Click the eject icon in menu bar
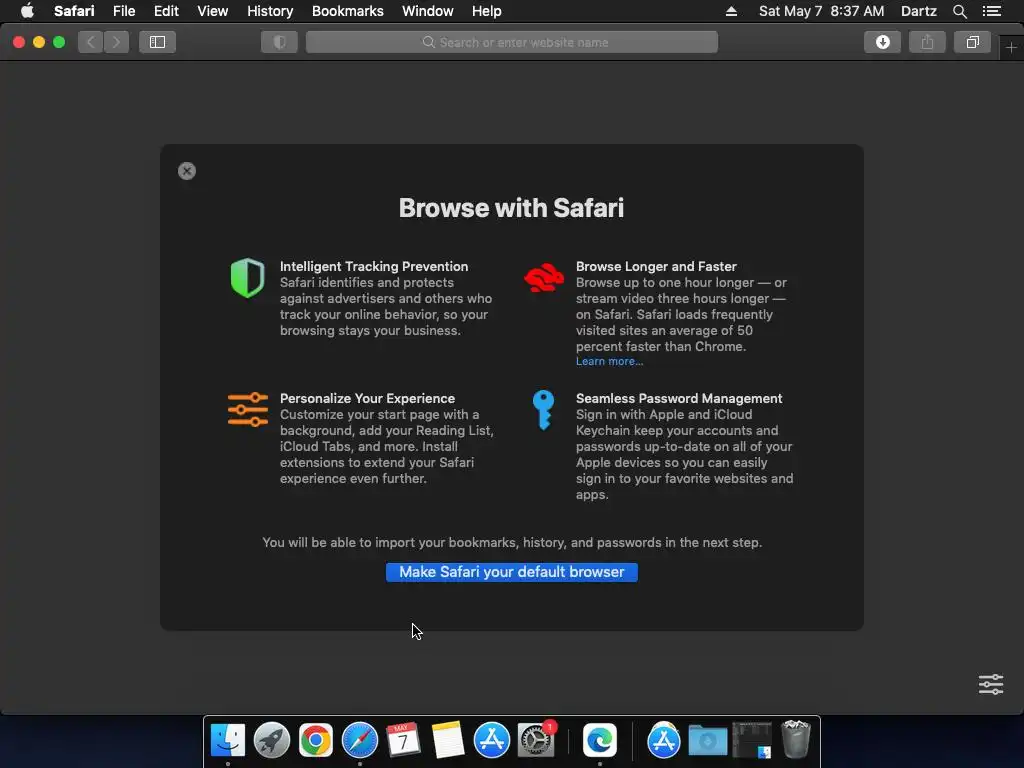This screenshot has width=1024, height=768. 731,11
